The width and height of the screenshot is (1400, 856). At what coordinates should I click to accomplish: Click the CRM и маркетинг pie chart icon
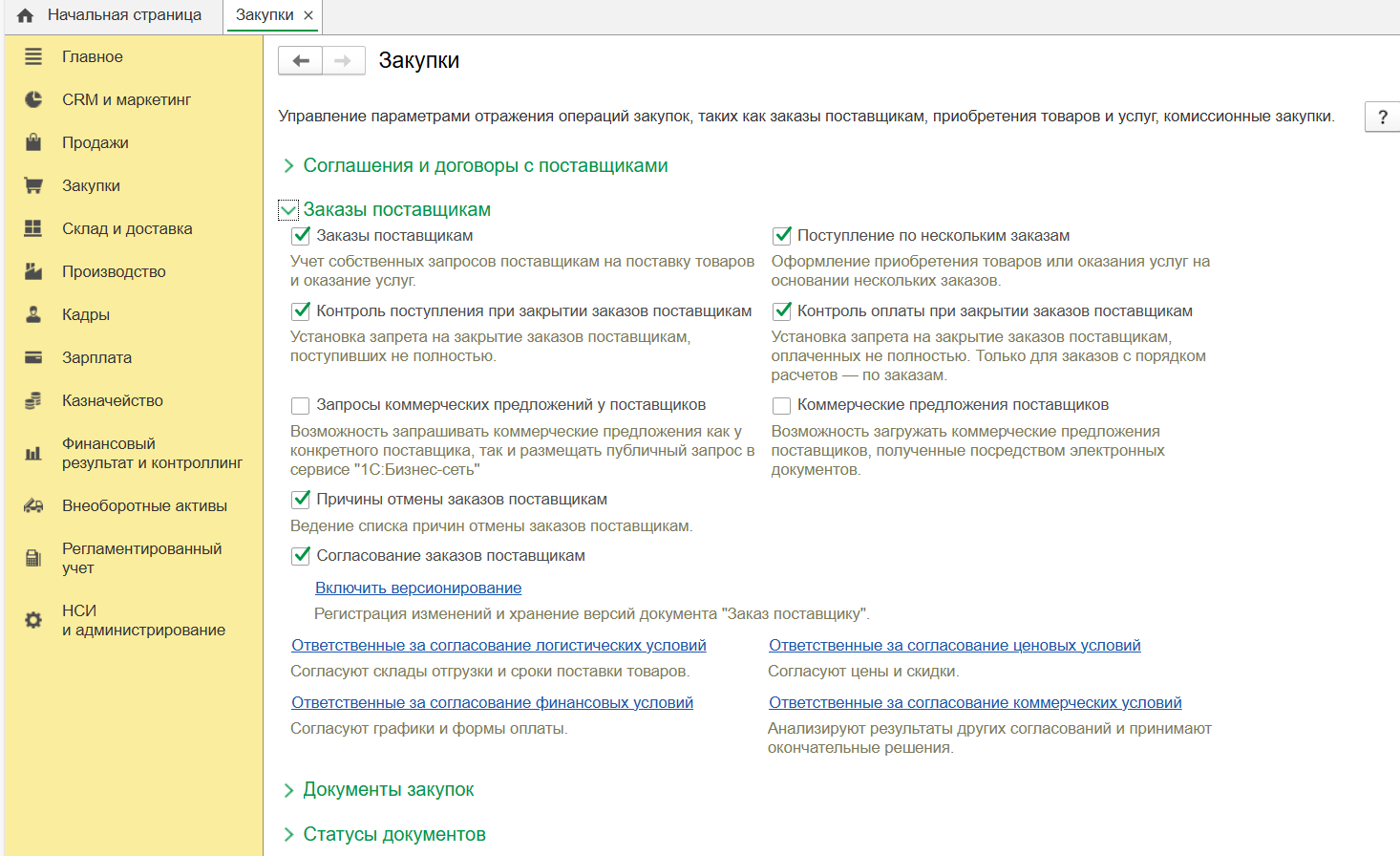(33, 99)
